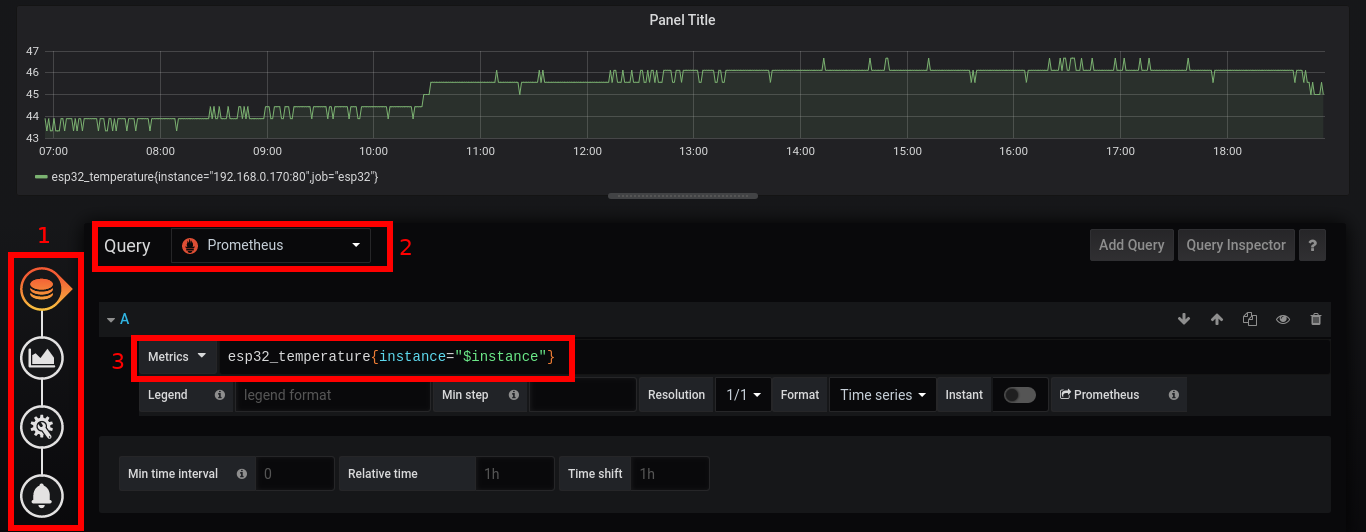Move query A up with arrow icon
Viewport: 1366px width, 532px height.
click(x=1217, y=319)
